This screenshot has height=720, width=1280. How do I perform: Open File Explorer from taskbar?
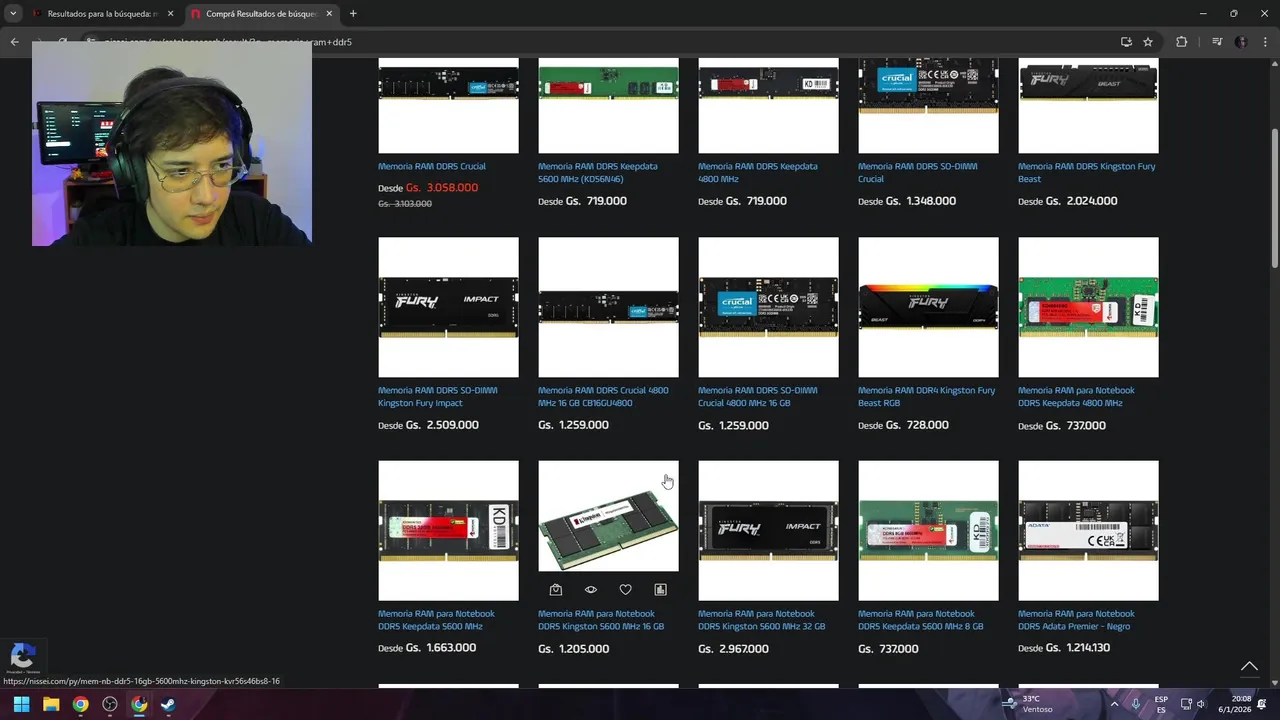(51, 704)
